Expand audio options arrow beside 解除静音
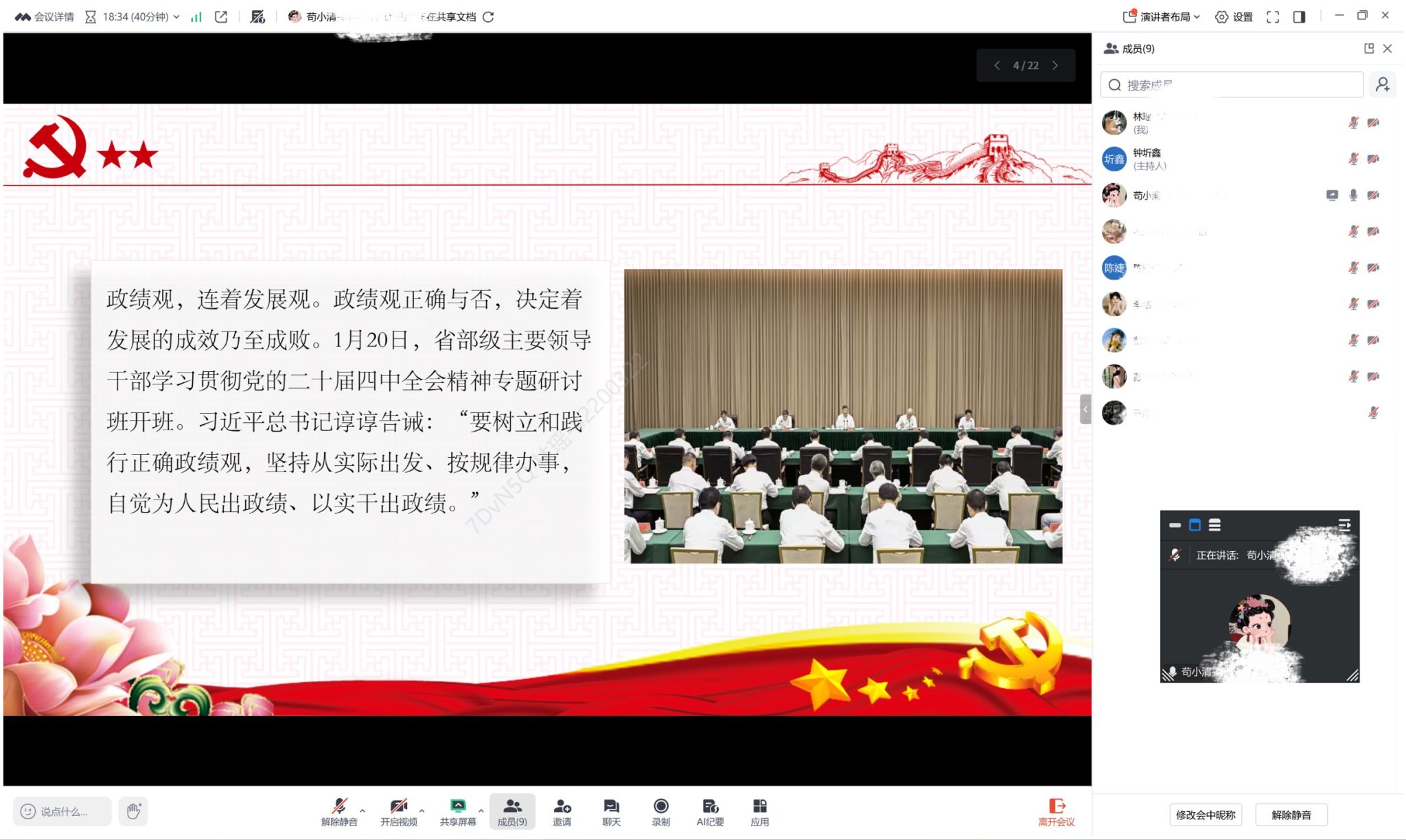Viewport: 1406px width, 840px height. (x=362, y=810)
